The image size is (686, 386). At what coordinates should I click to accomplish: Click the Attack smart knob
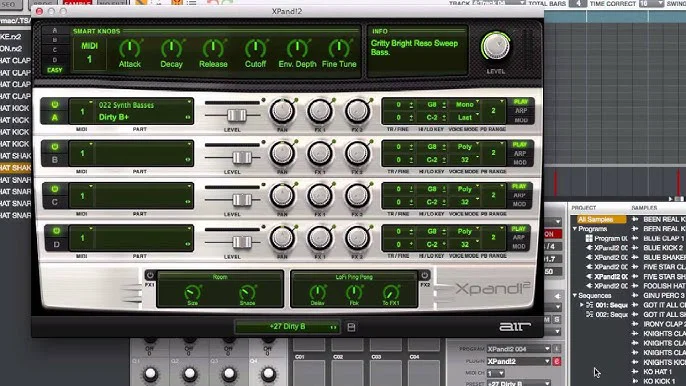coord(130,49)
